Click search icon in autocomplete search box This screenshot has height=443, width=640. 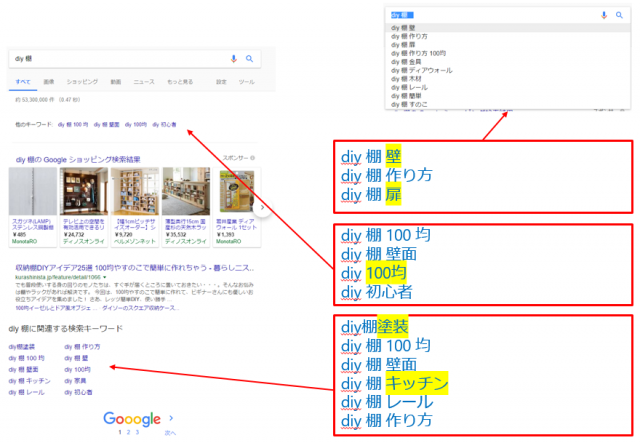619,15
